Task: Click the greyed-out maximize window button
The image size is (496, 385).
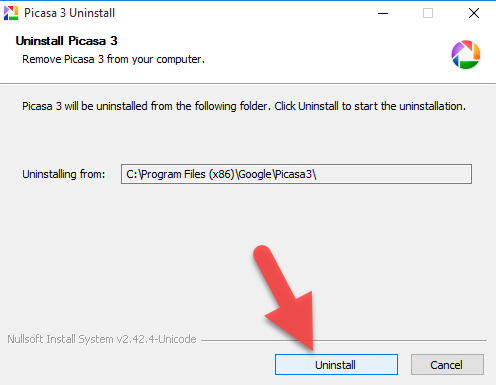Action: point(428,13)
